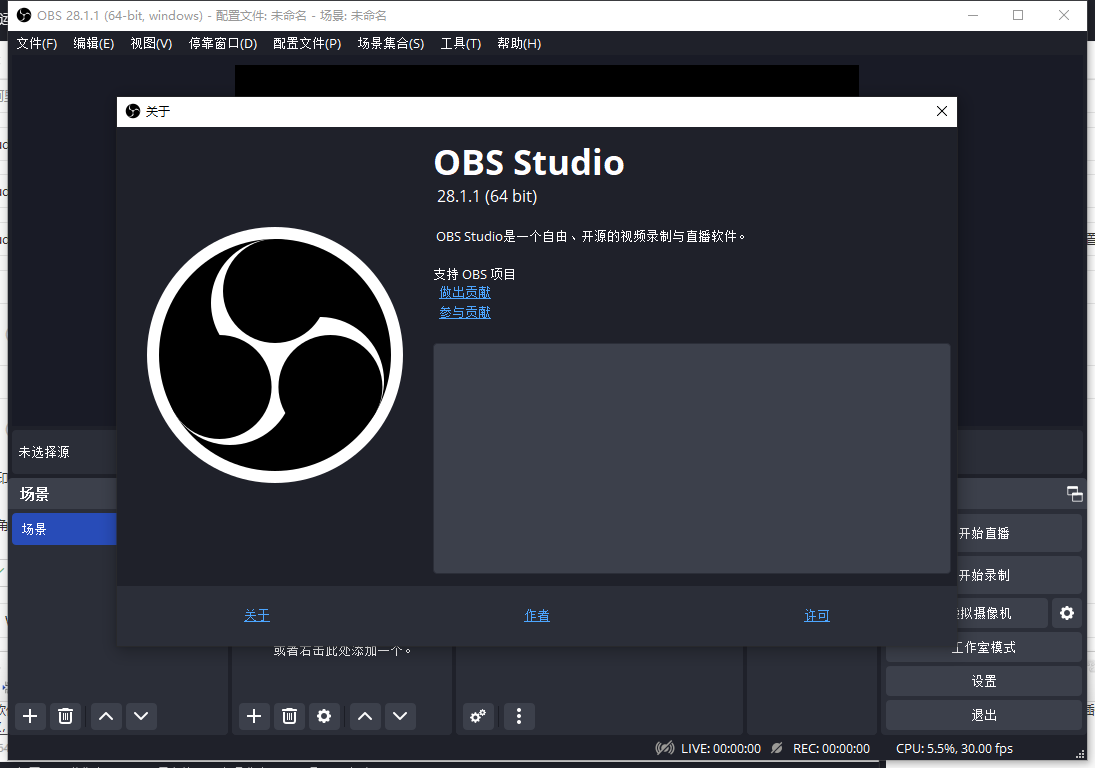The image size is (1095, 768).
Task: Open the 场景集合(S) menu
Action: click(x=391, y=43)
